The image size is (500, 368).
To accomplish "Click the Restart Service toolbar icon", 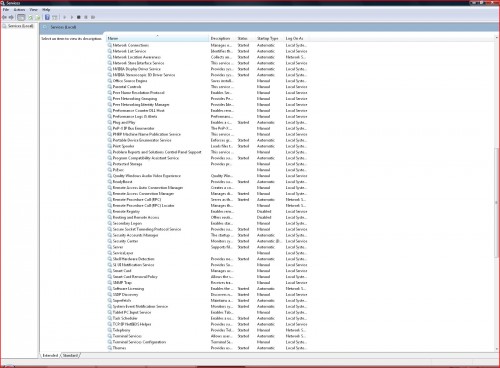I will [93, 17].
